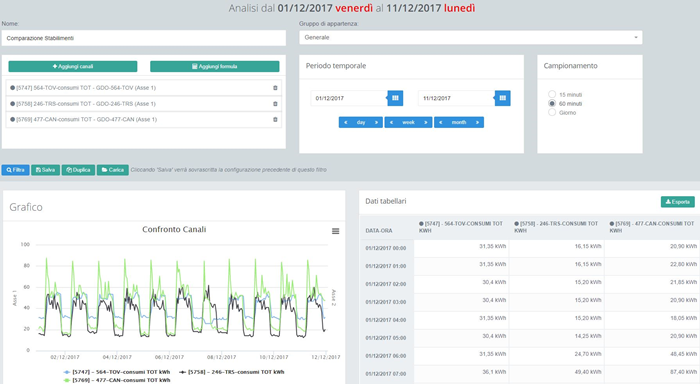Click the Nome input field
The width and height of the screenshot is (700, 384).
coord(143,38)
